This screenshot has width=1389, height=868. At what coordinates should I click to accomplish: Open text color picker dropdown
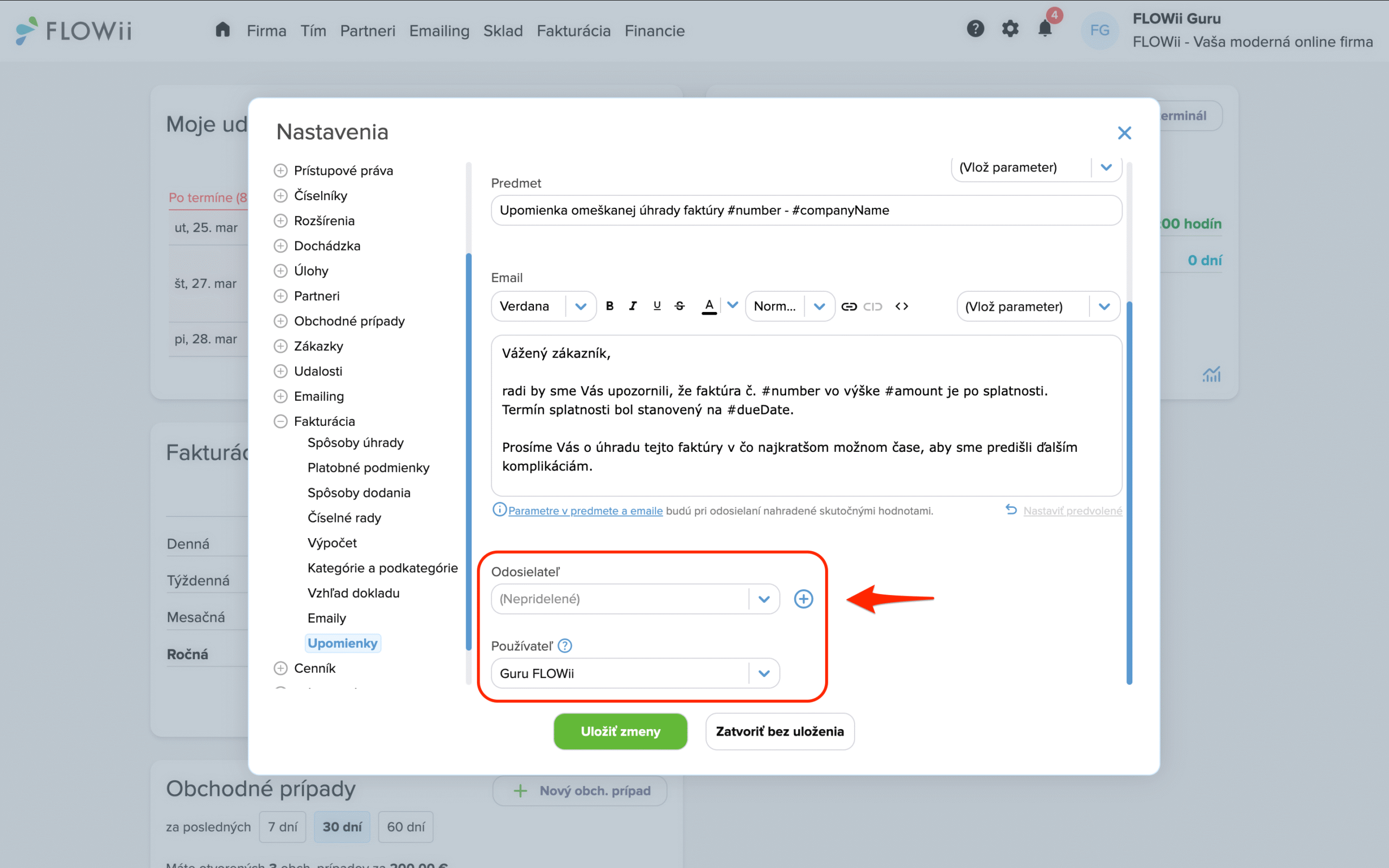[732, 305]
